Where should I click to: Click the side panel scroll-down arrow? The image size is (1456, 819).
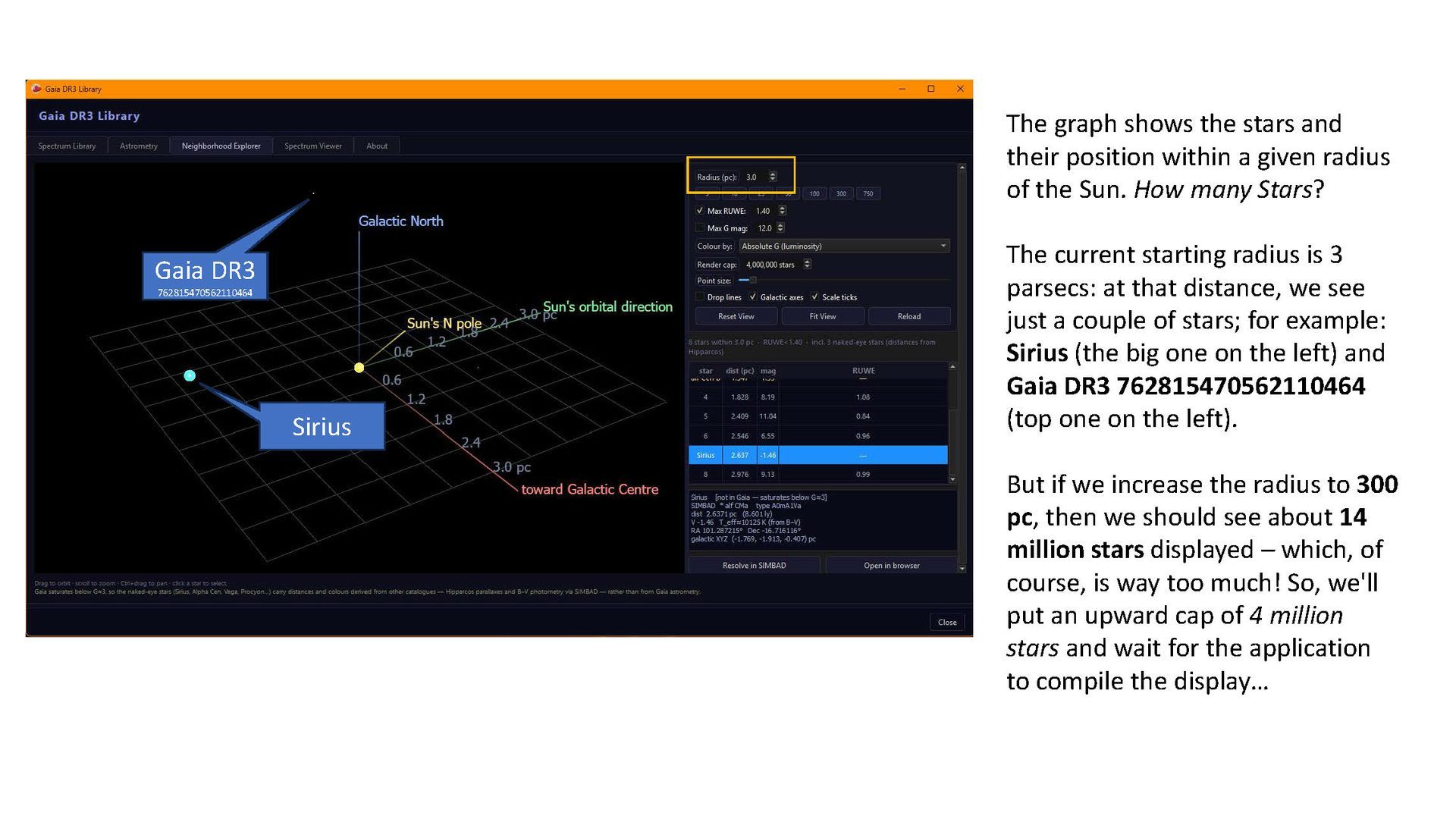pos(962,568)
